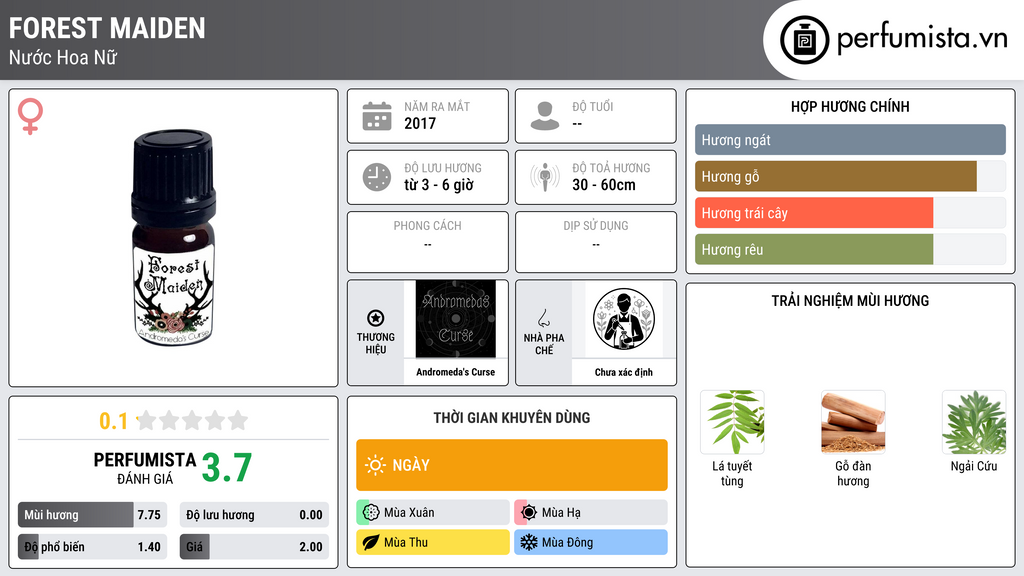Image resolution: width=1024 pixels, height=576 pixels.
Task: Click the Perfumista Đánh giá label
Action: (x=145, y=468)
